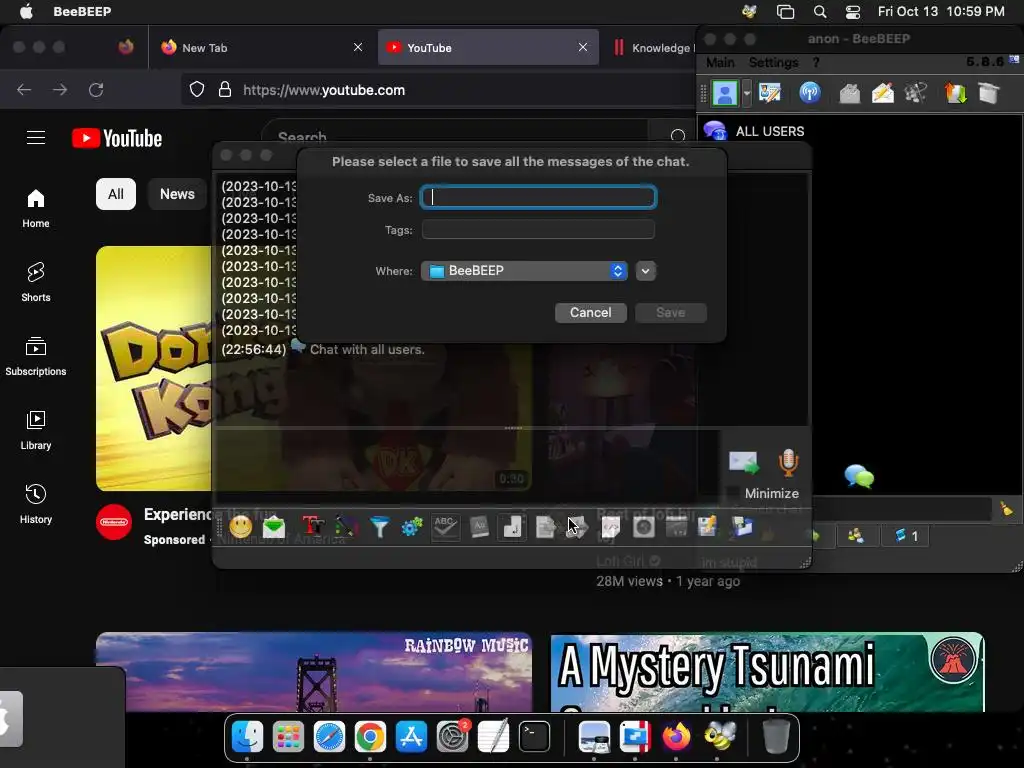Open Library in YouTube sidebar
This screenshot has height=768, width=1024.
click(x=36, y=430)
